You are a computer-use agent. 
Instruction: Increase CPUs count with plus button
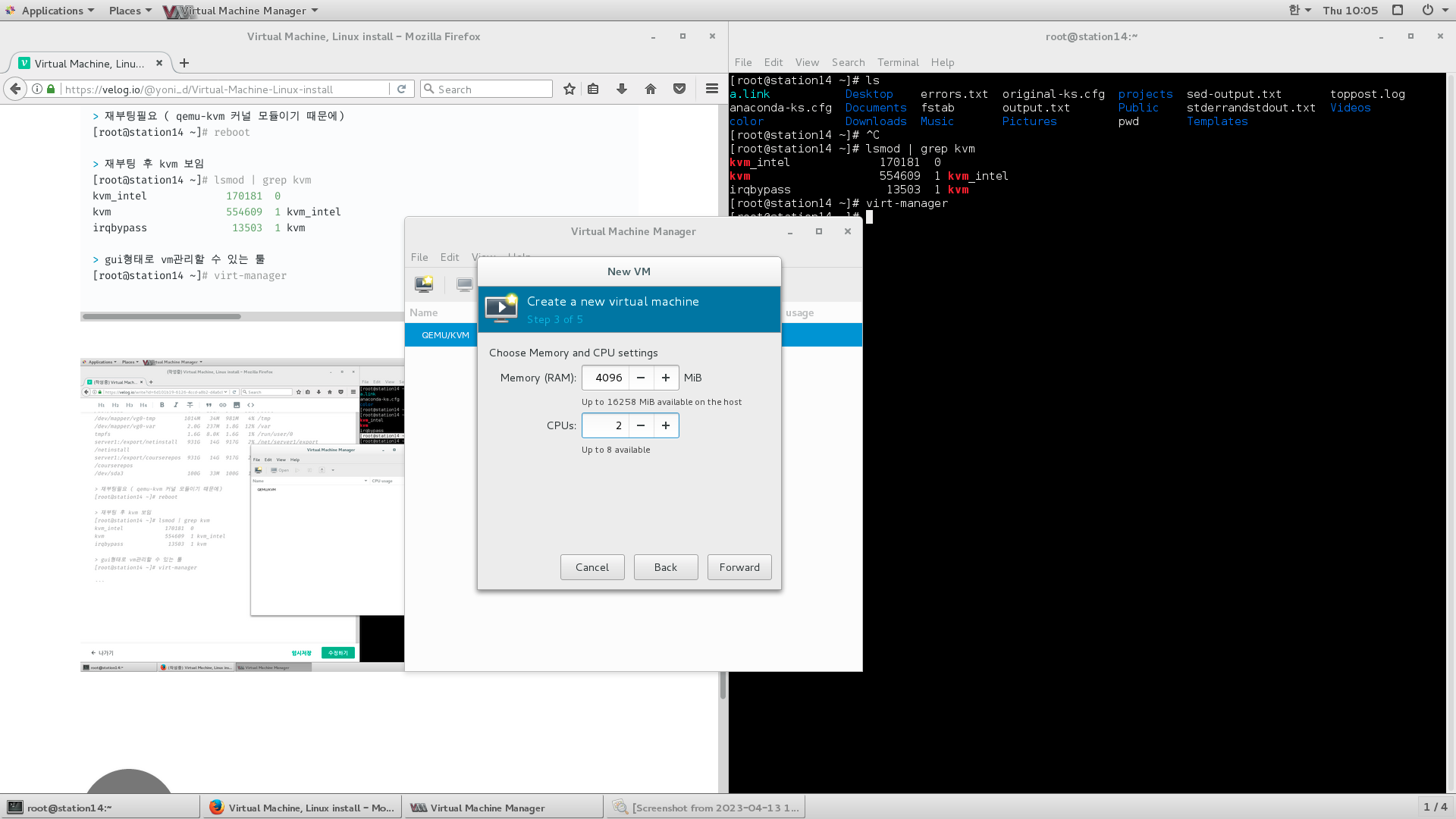(x=666, y=425)
